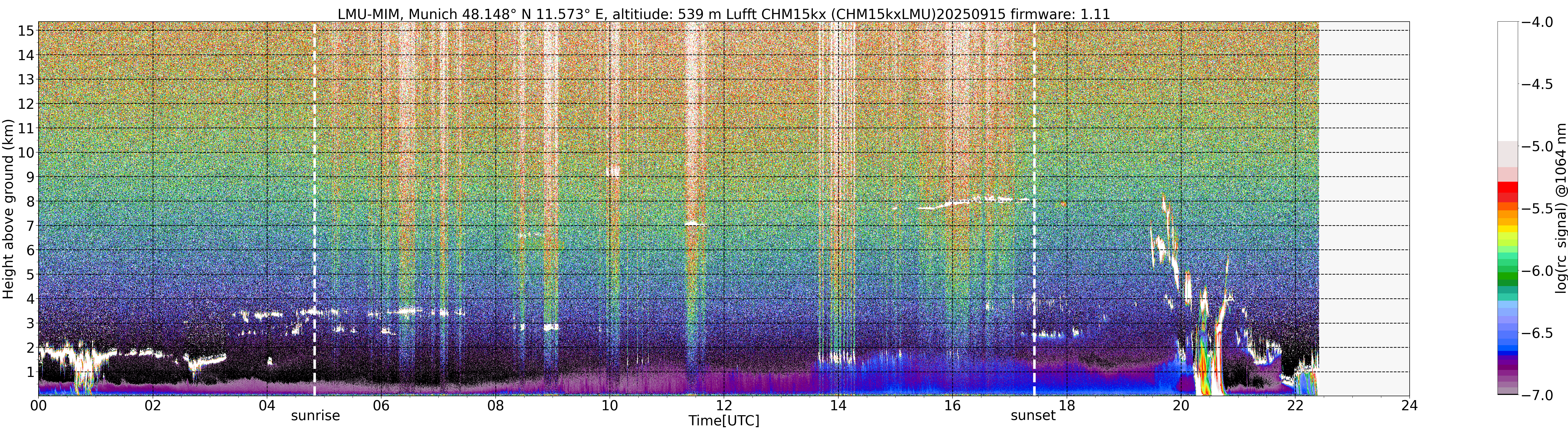Click the '−5.0' colorbar tick value
This screenshot has height=429, width=1568.
1538,147
